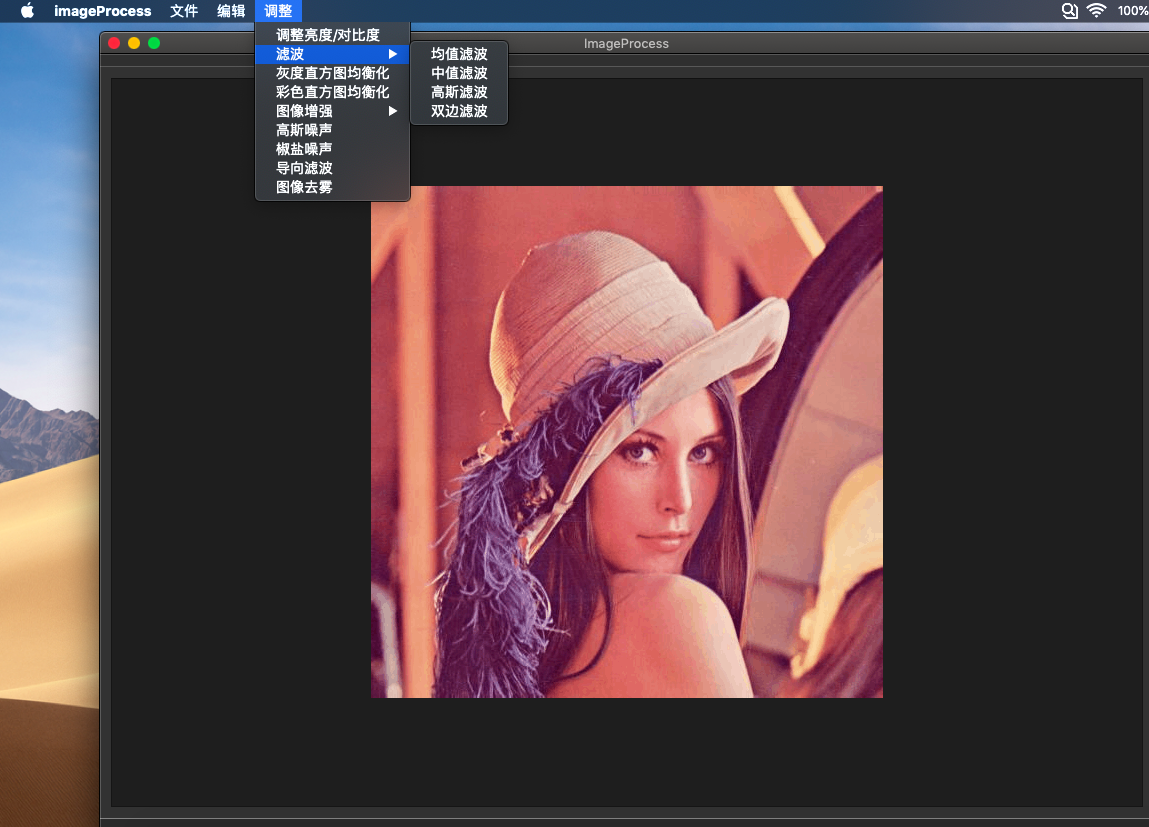
Task: Open the imageProcess application menu
Action: click(103, 11)
